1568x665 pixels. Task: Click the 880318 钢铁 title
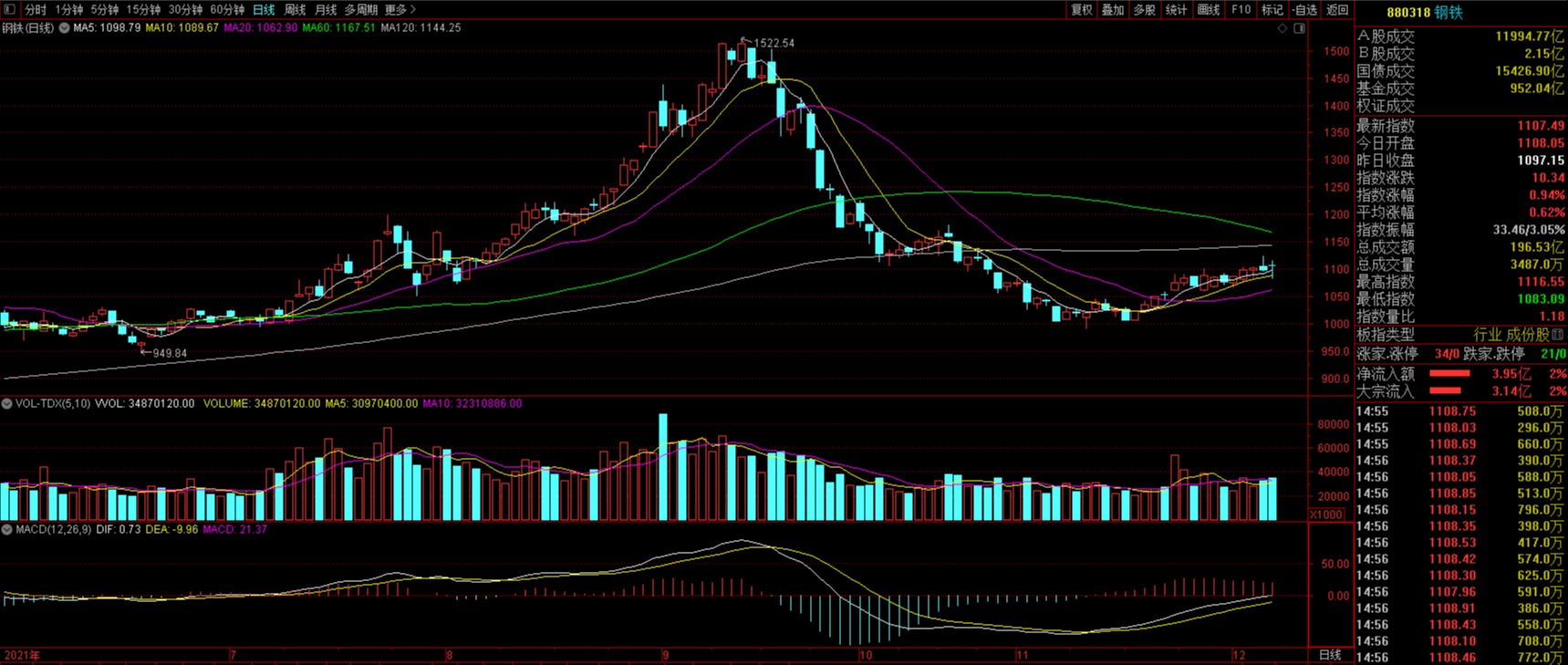1425,12
